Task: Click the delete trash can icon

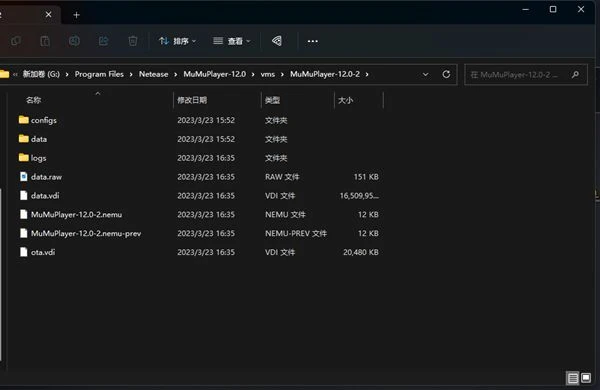Action: (x=133, y=41)
